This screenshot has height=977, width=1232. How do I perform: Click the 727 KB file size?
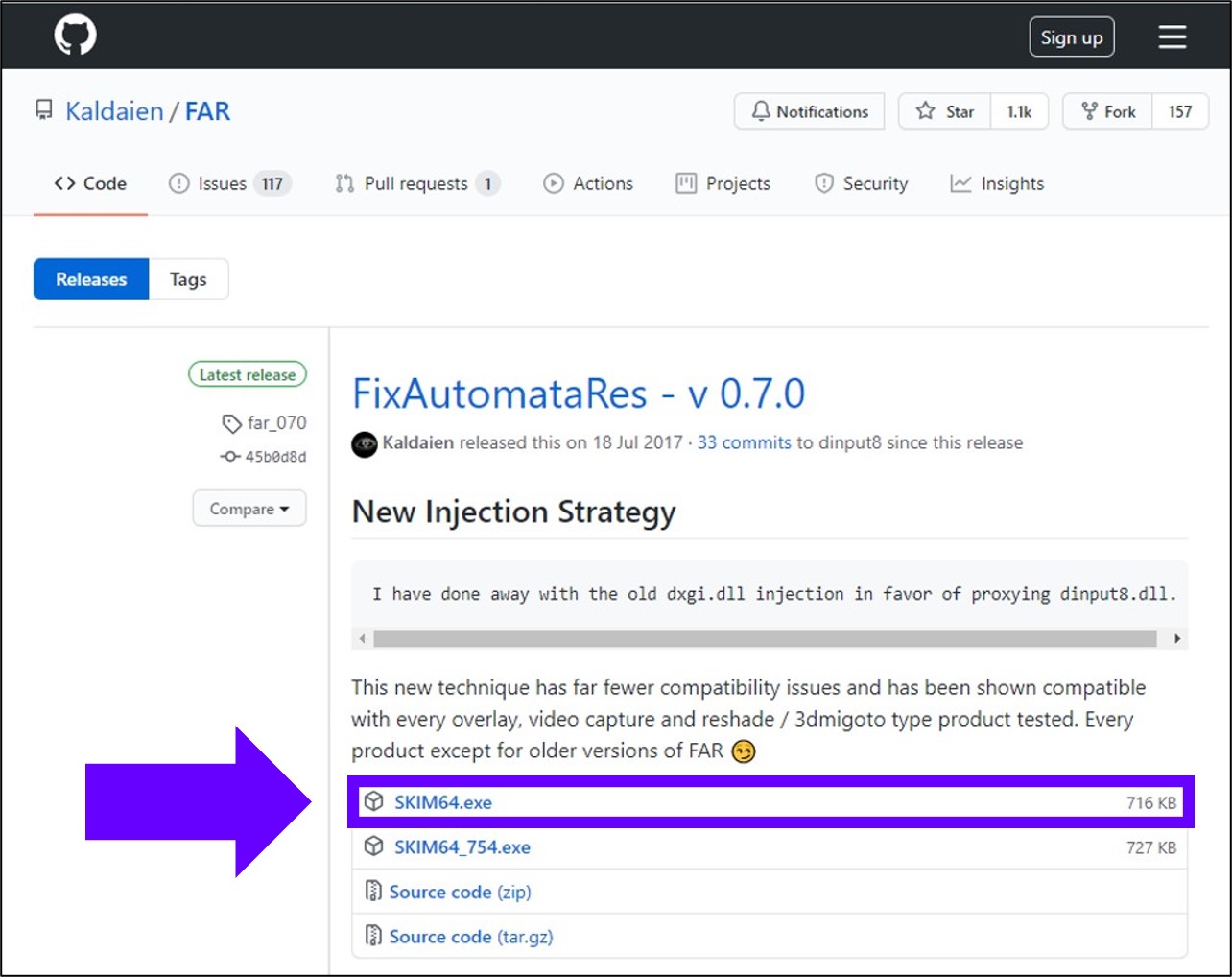[x=1151, y=848]
